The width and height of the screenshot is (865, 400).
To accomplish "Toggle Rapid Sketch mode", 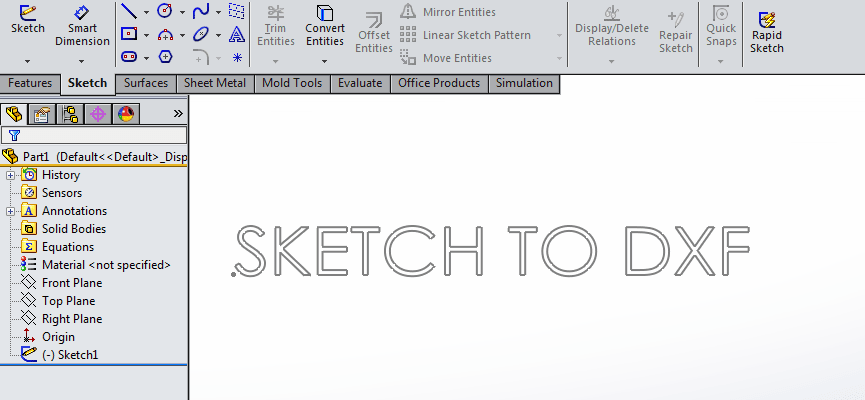I will (x=768, y=31).
